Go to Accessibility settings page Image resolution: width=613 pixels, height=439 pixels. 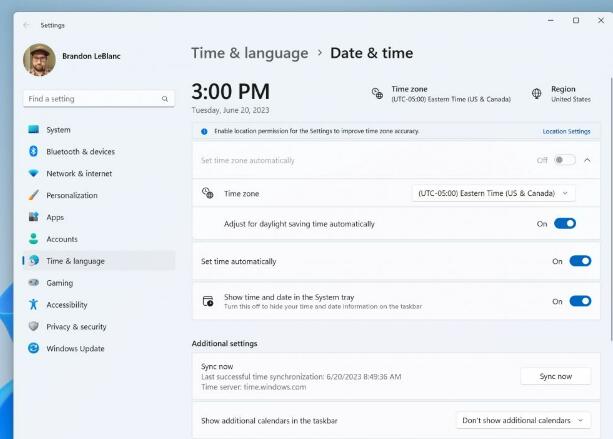coord(66,305)
